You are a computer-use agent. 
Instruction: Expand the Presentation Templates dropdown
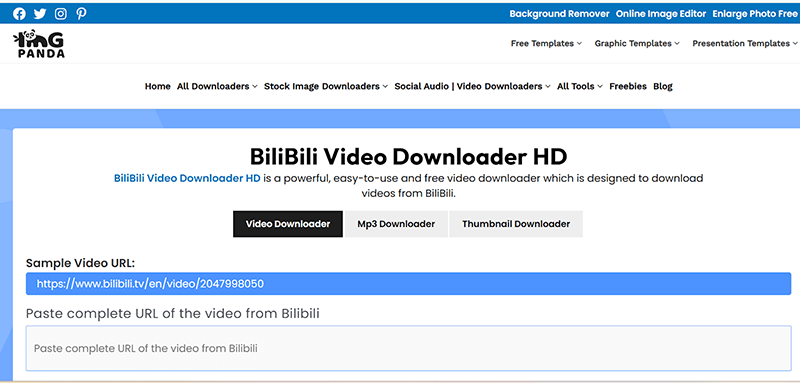coord(744,43)
